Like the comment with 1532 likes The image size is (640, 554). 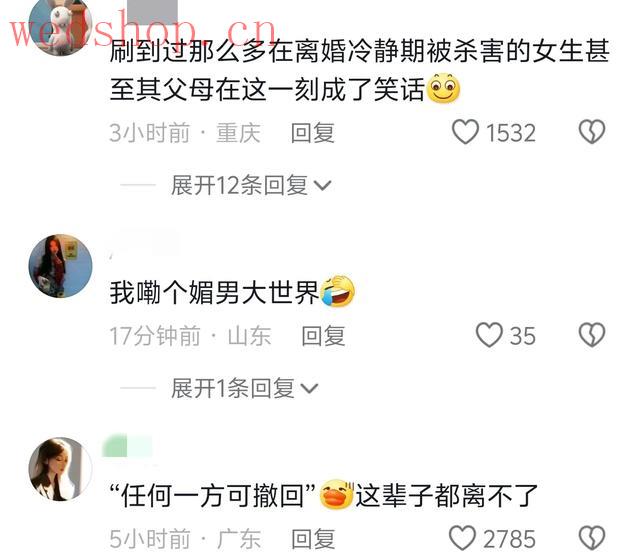pyautogui.click(x=465, y=132)
